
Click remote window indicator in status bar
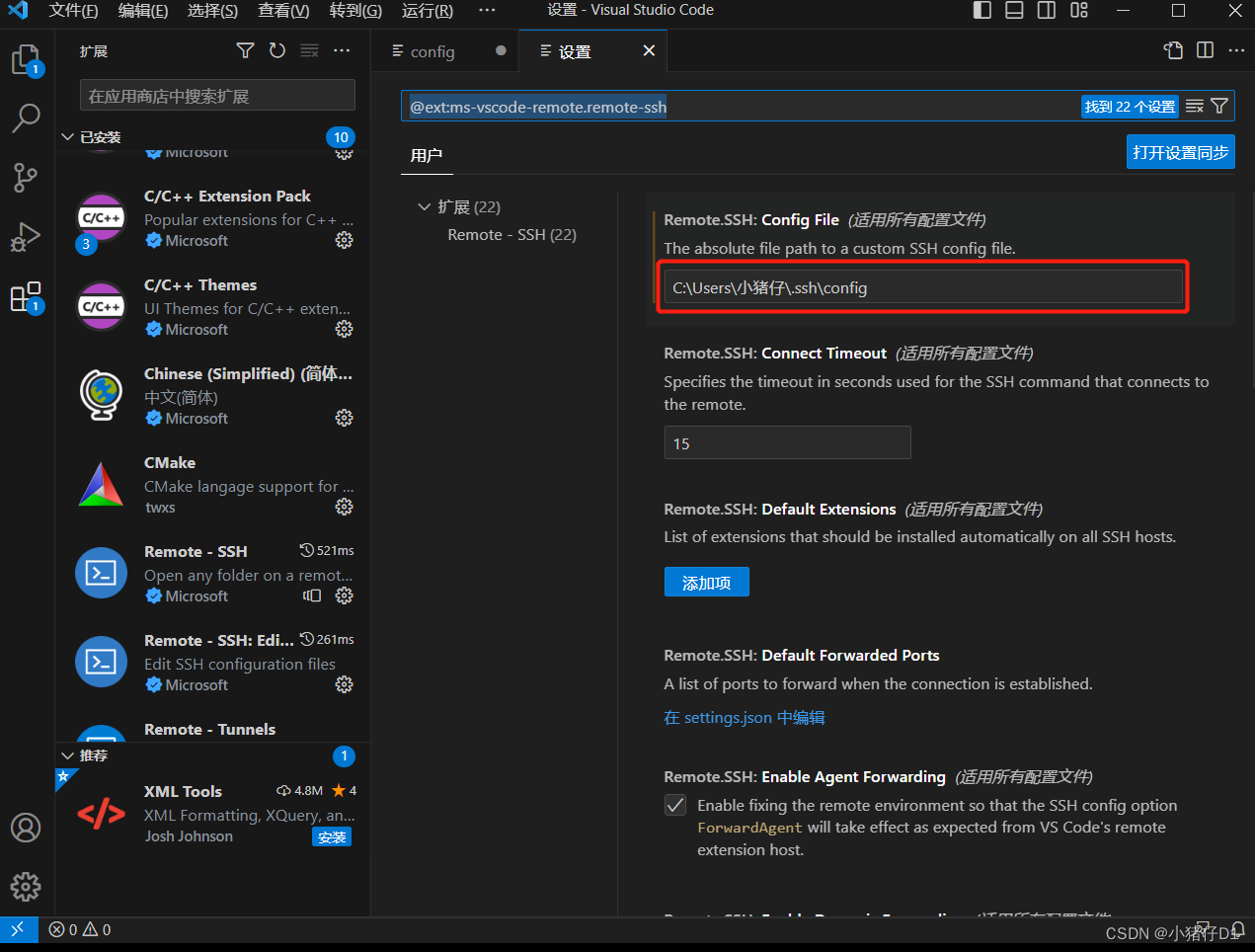(19, 929)
